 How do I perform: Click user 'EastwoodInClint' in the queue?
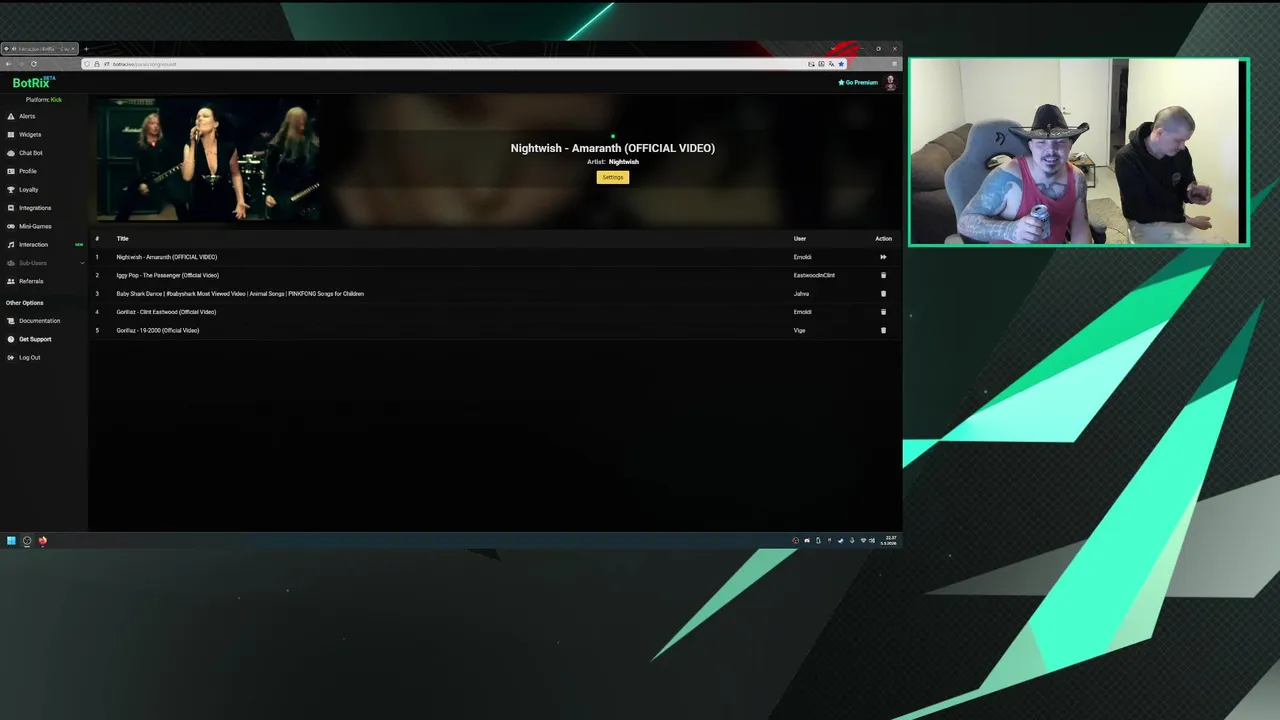814,275
